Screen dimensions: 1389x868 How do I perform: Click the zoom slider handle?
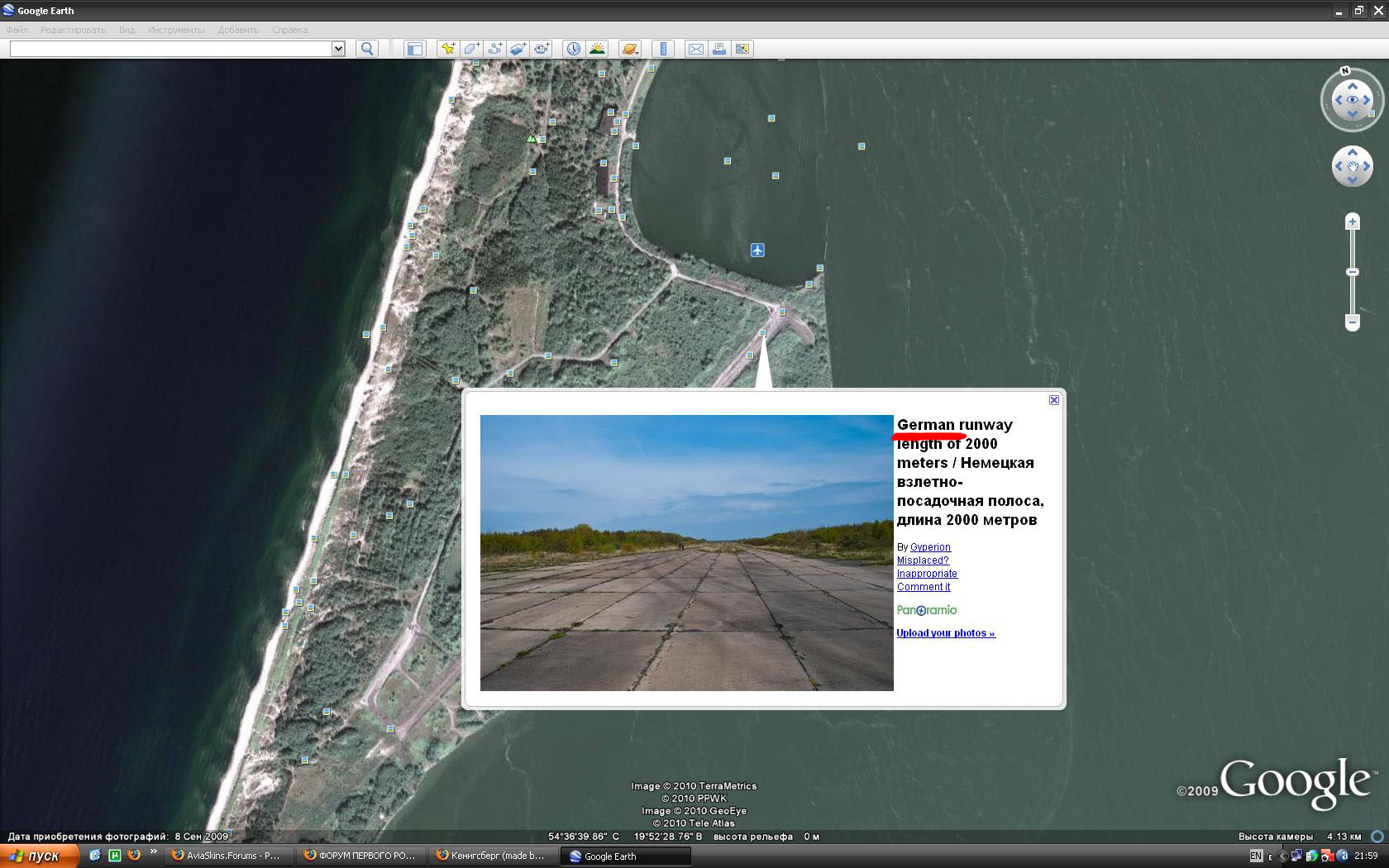click(x=1353, y=272)
